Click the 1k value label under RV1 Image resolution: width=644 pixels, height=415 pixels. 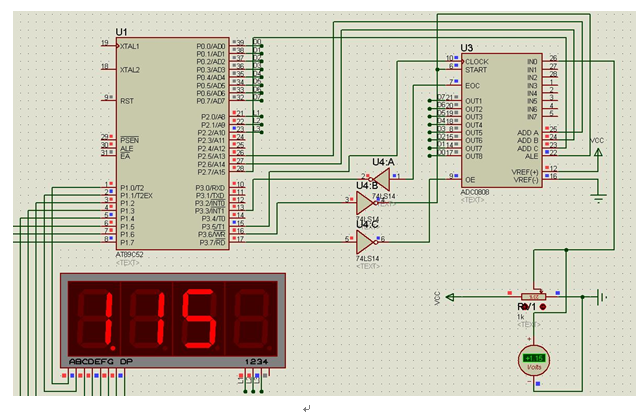click(521, 317)
